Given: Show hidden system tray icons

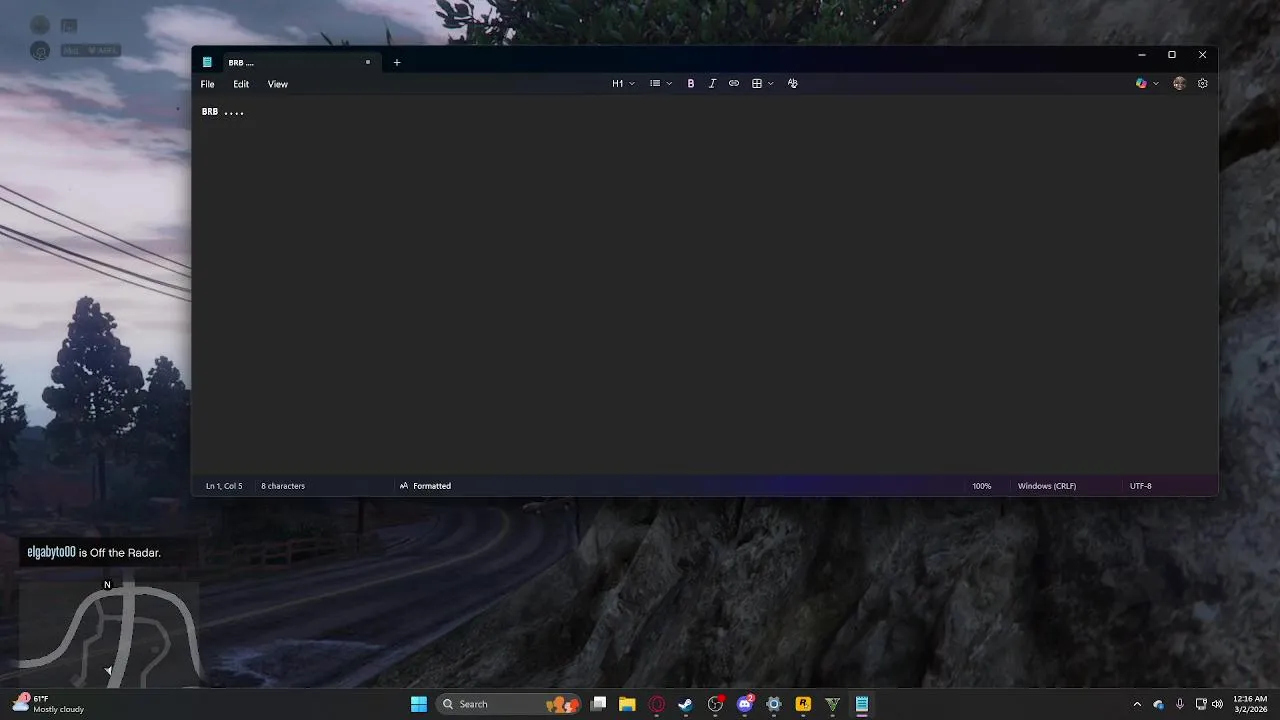Looking at the screenshot, I should [1137, 704].
